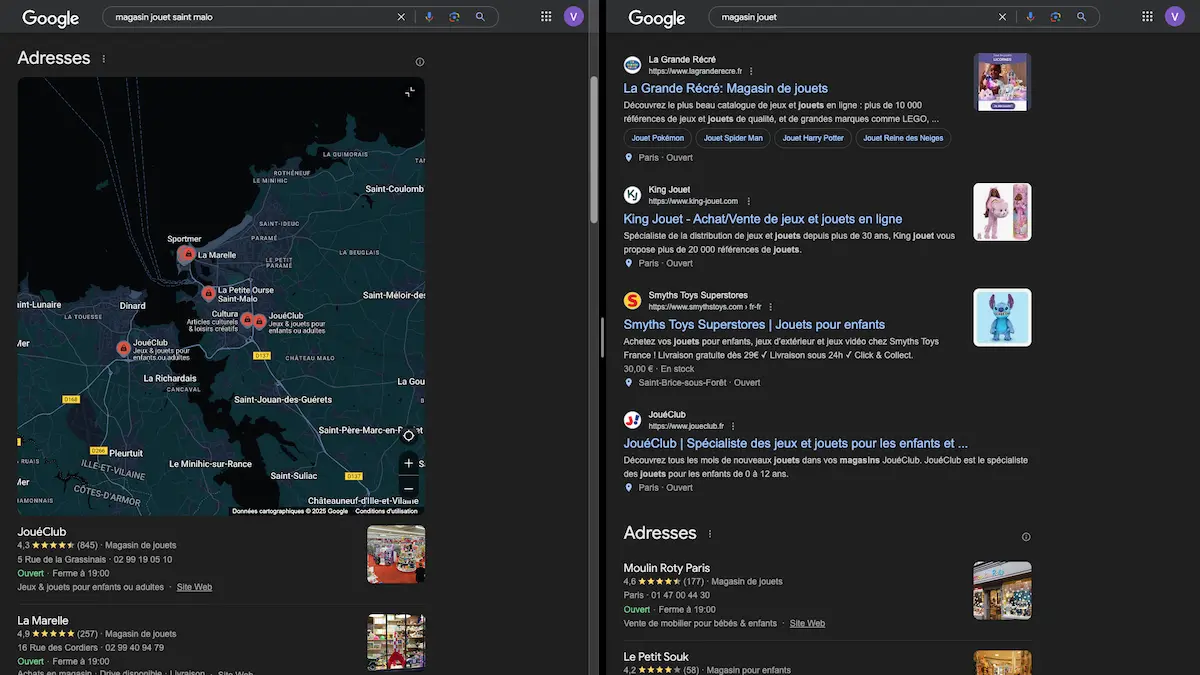This screenshot has width=1200, height=675.
Task: Open options menu beside lagranderecre.fr URL
Action: pos(751,71)
